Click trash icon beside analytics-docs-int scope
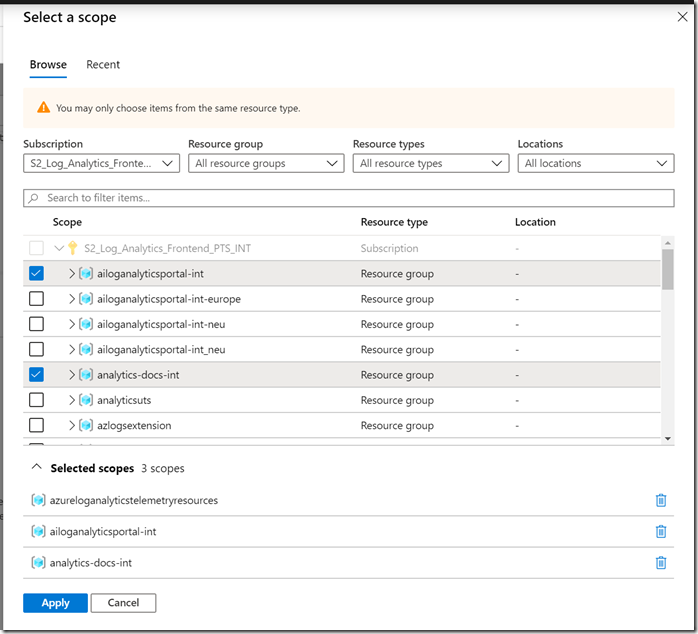Image resolution: width=698 pixels, height=634 pixels. tap(661, 563)
